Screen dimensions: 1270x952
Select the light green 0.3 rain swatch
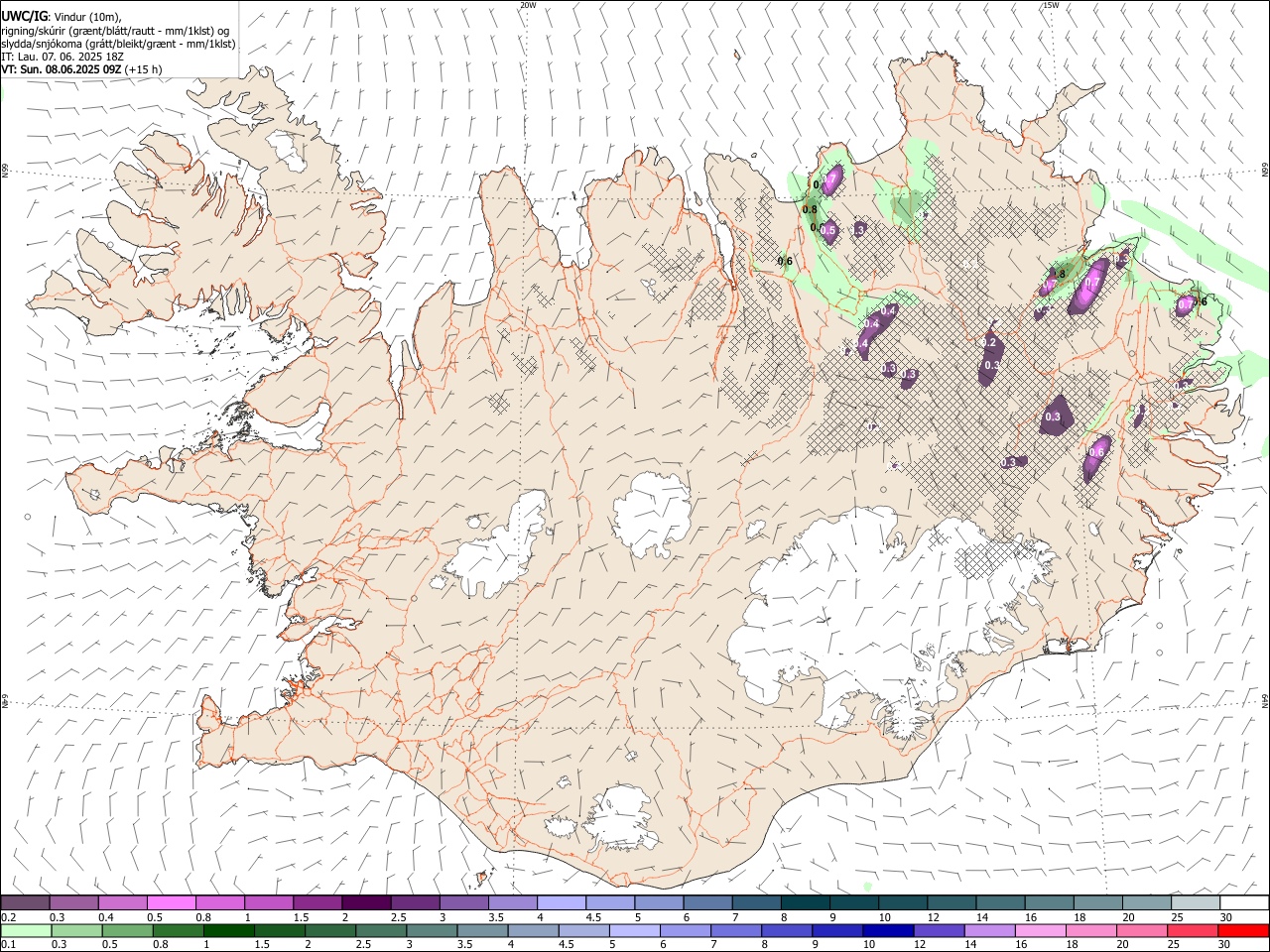pos(77,930)
